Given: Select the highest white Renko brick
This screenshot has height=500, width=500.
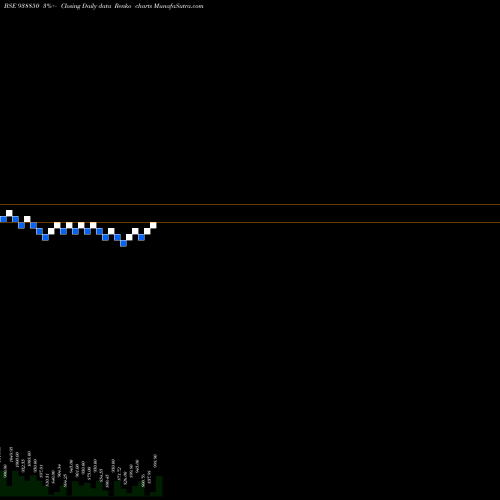Looking at the screenshot, I should [x=9, y=213].
